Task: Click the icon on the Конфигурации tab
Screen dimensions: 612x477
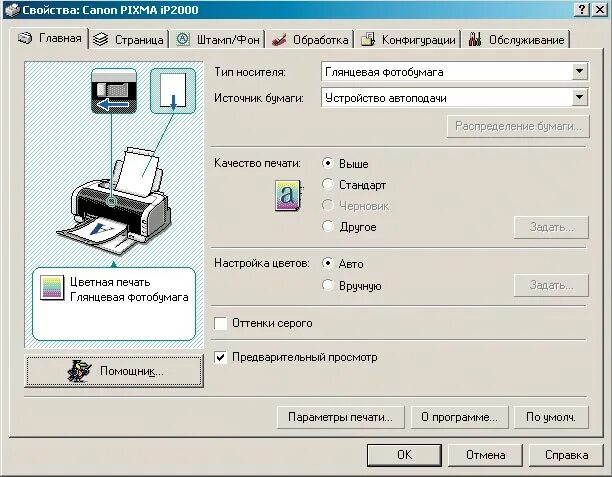Action: (368, 39)
